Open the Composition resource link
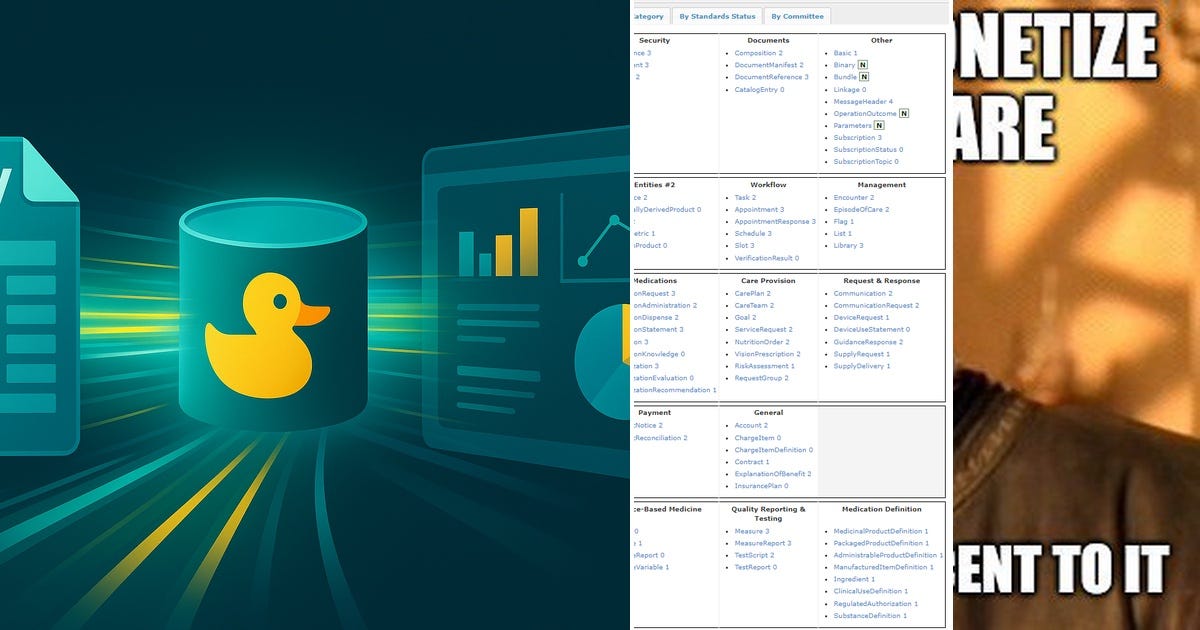The height and width of the screenshot is (630, 1200). pyautogui.click(x=755, y=53)
